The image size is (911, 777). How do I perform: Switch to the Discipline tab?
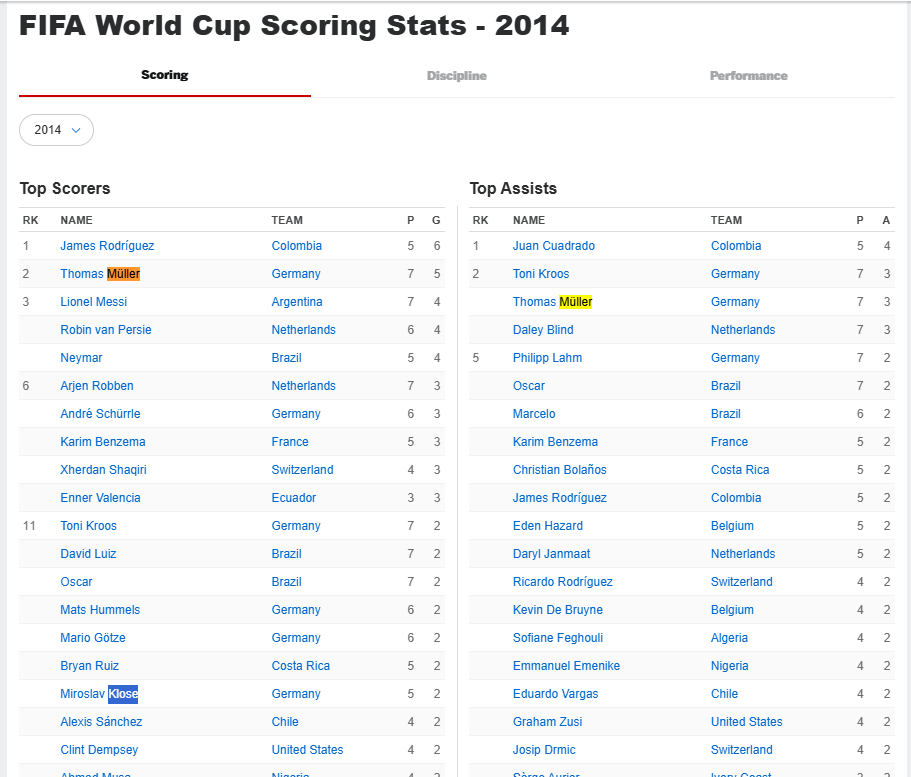[x=457, y=76]
